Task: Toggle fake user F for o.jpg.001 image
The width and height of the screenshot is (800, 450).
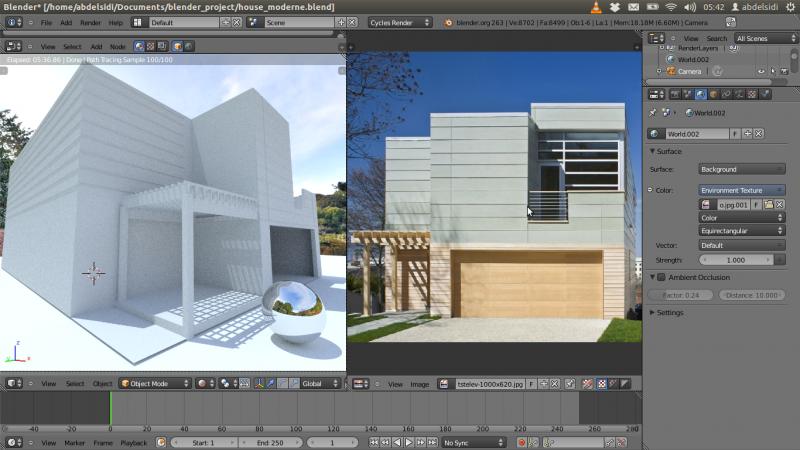Action: pyautogui.click(x=756, y=205)
